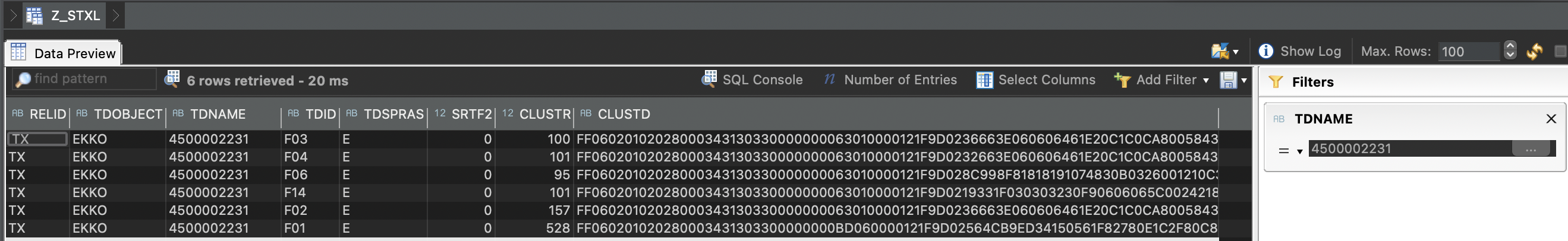Select the row with TDID F06
The image size is (1568, 241).
pyautogui.click(x=612, y=175)
